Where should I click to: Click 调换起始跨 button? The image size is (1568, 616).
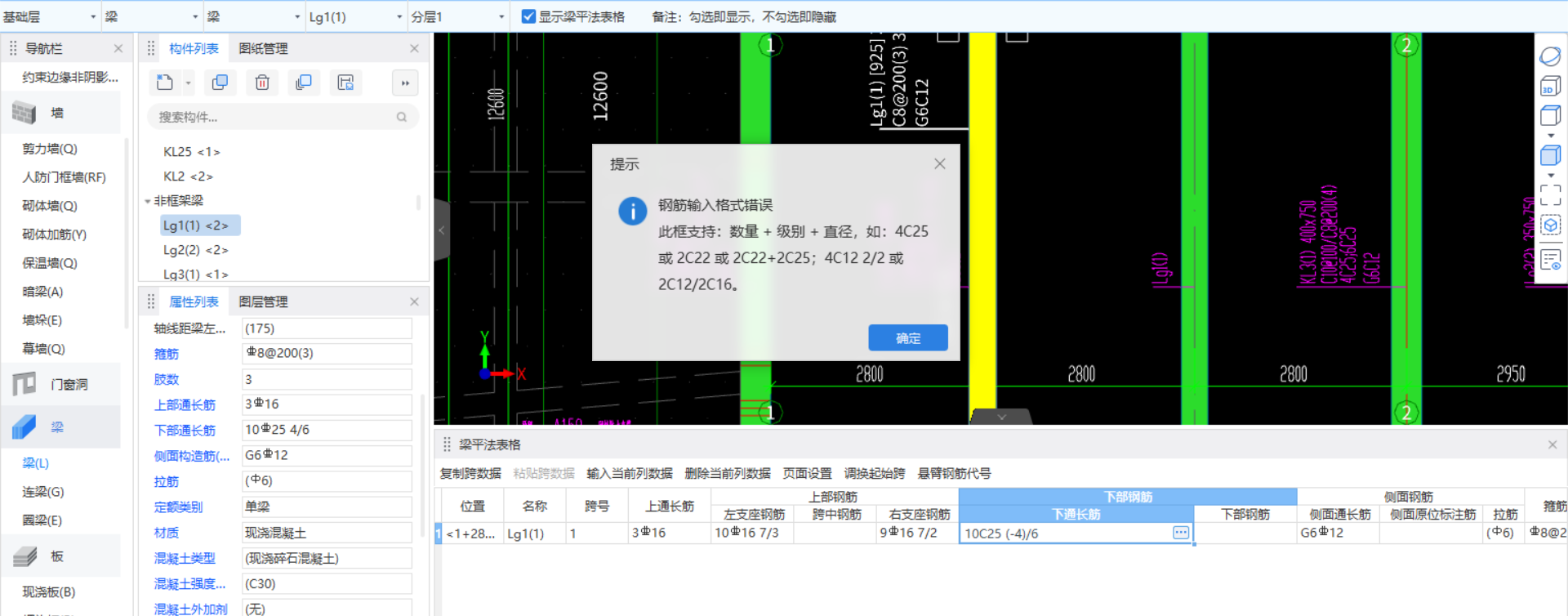click(875, 473)
